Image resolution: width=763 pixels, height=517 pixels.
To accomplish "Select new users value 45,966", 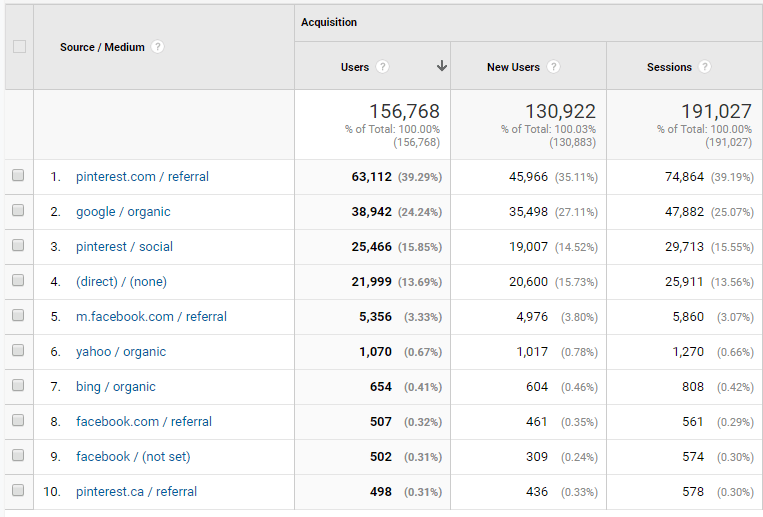I will pyautogui.click(x=528, y=177).
